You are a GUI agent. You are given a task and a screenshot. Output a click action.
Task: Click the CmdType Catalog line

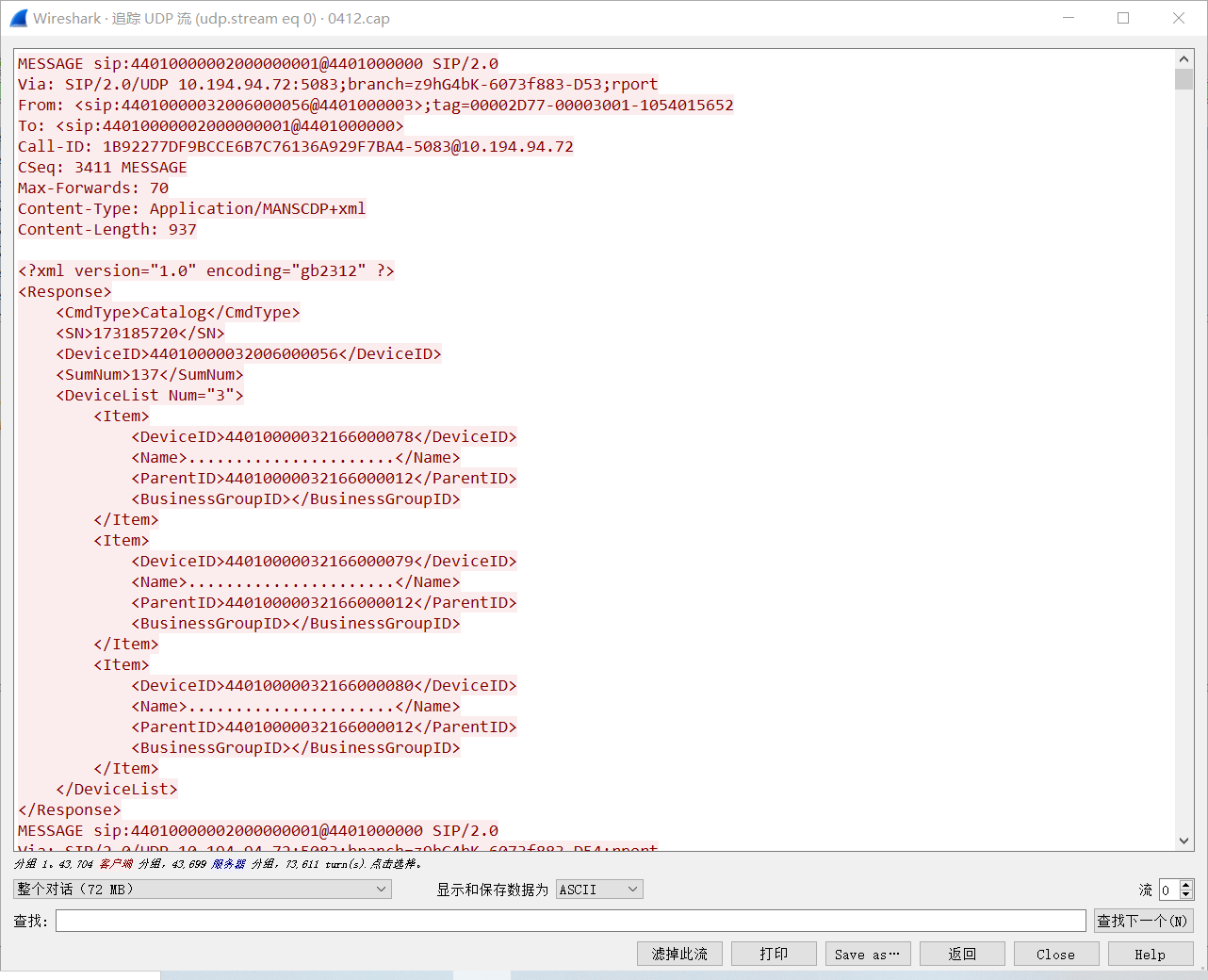[x=178, y=312]
